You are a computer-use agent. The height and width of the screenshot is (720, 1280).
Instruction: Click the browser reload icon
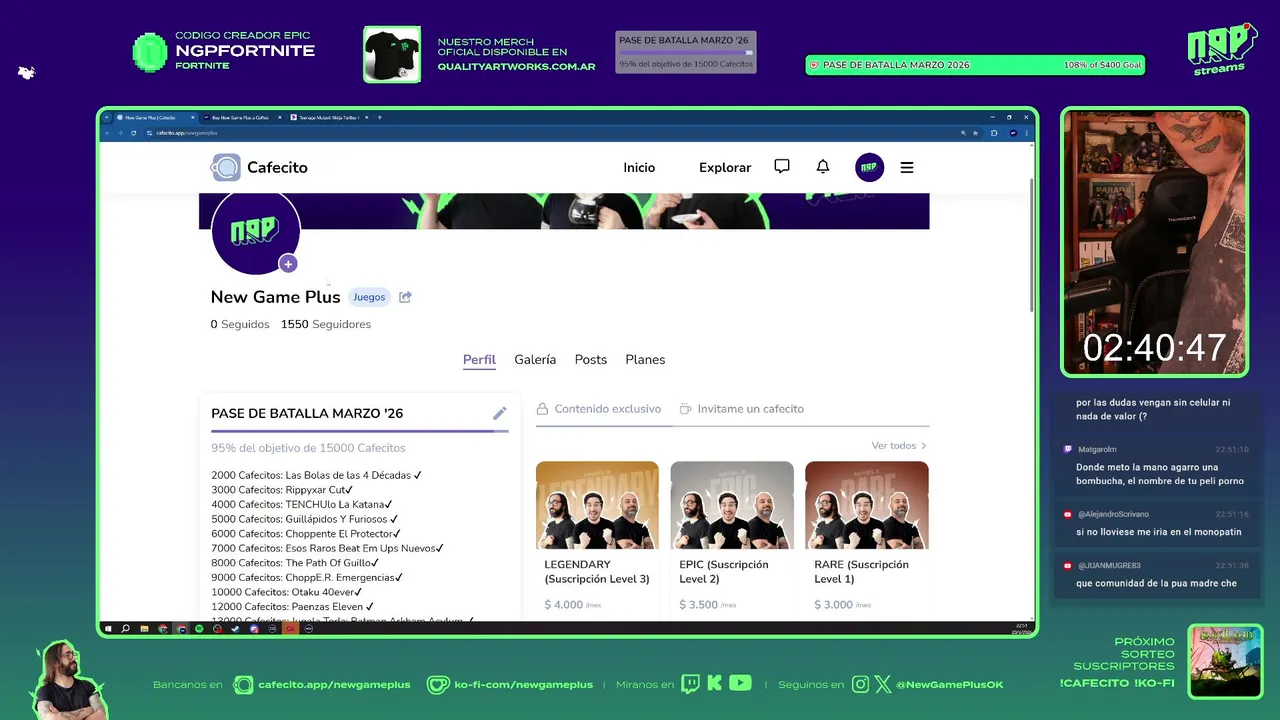tap(133, 133)
